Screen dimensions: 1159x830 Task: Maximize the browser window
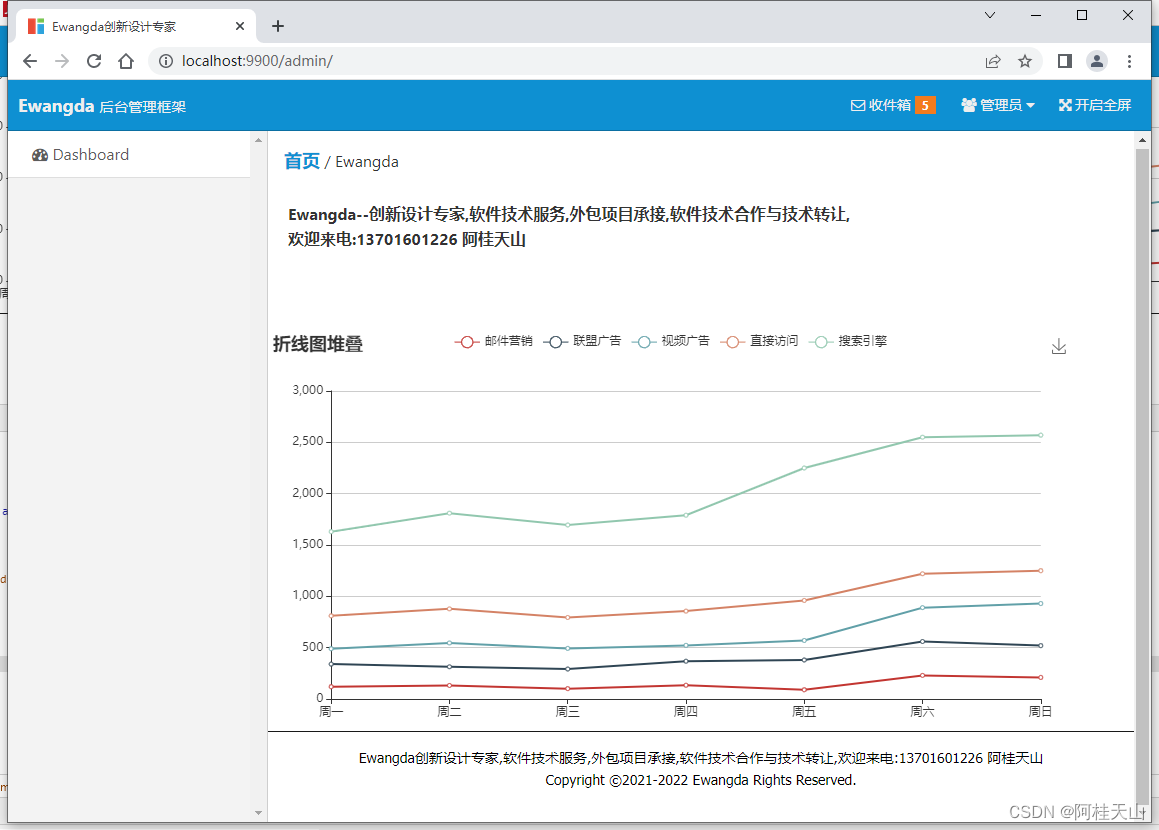tap(1081, 15)
